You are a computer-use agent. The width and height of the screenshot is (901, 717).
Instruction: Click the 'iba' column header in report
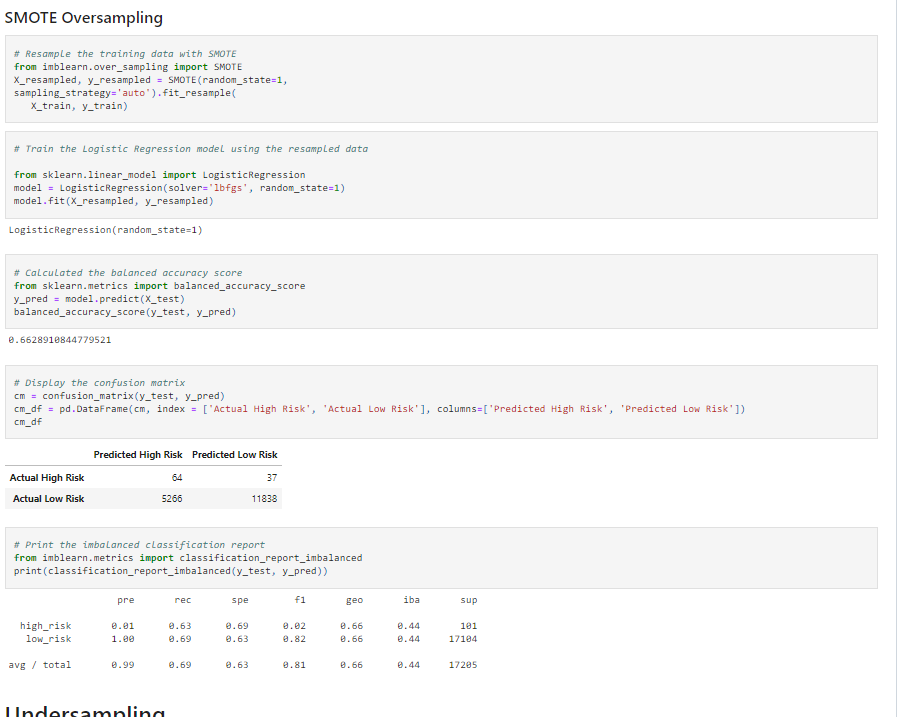coord(411,600)
